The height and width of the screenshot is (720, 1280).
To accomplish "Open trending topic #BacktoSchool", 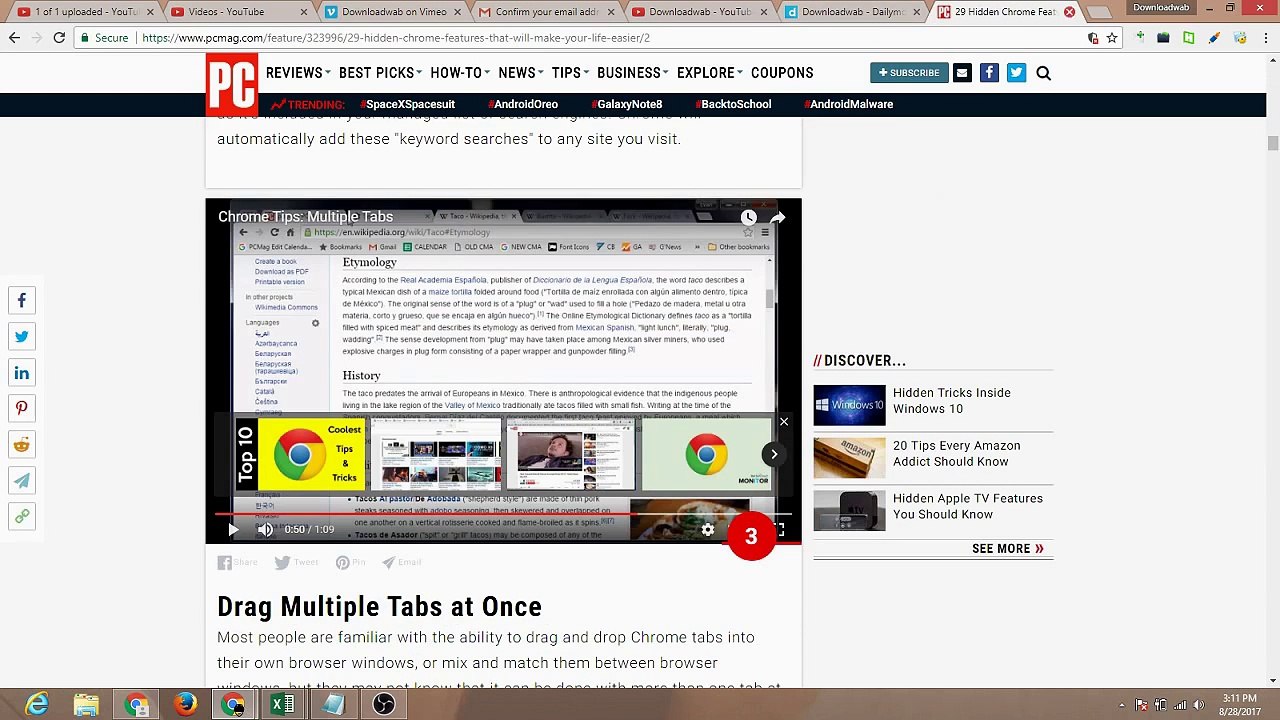I will click(733, 104).
